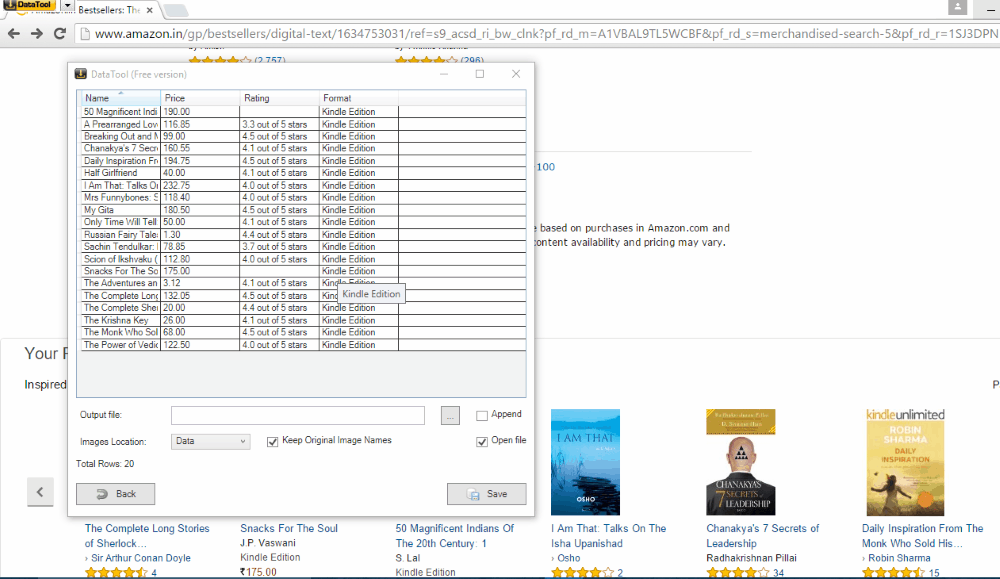This screenshot has width=1000, height=579.
Task: Open the 34 reviews count link
Action: 779,573
